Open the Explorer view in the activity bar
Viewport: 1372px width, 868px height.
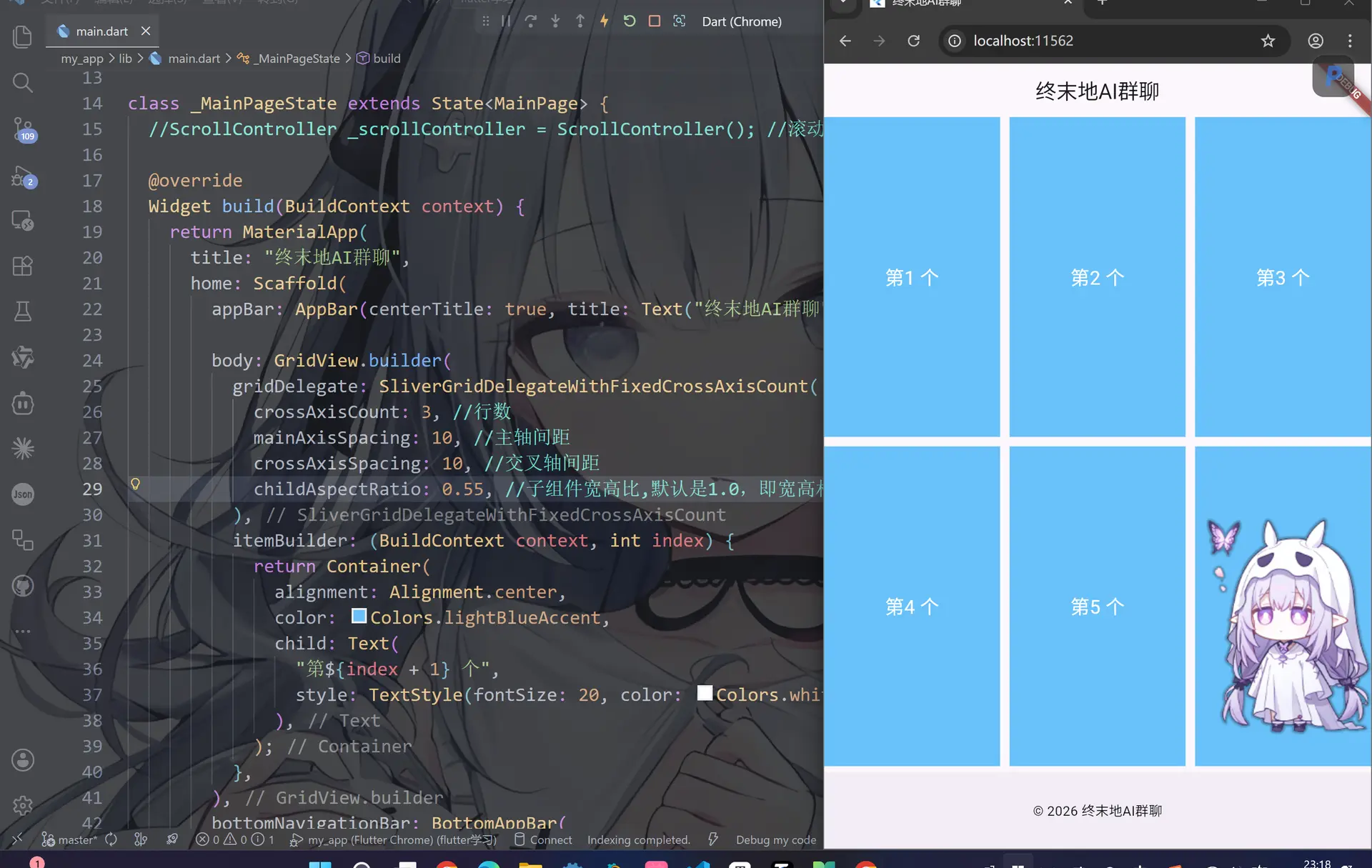23,37
